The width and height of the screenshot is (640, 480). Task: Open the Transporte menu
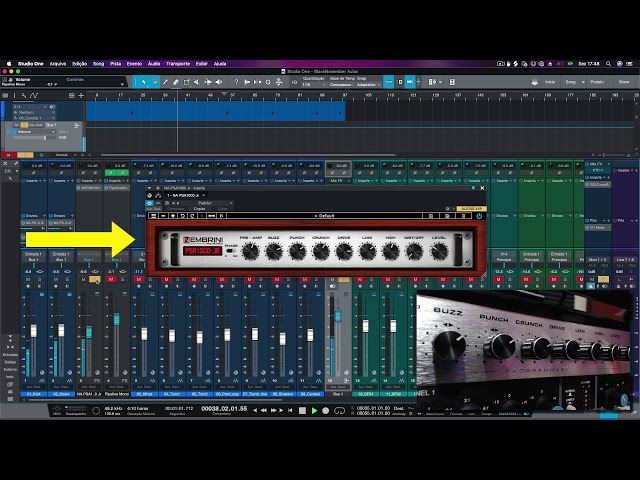pos(178,64)
